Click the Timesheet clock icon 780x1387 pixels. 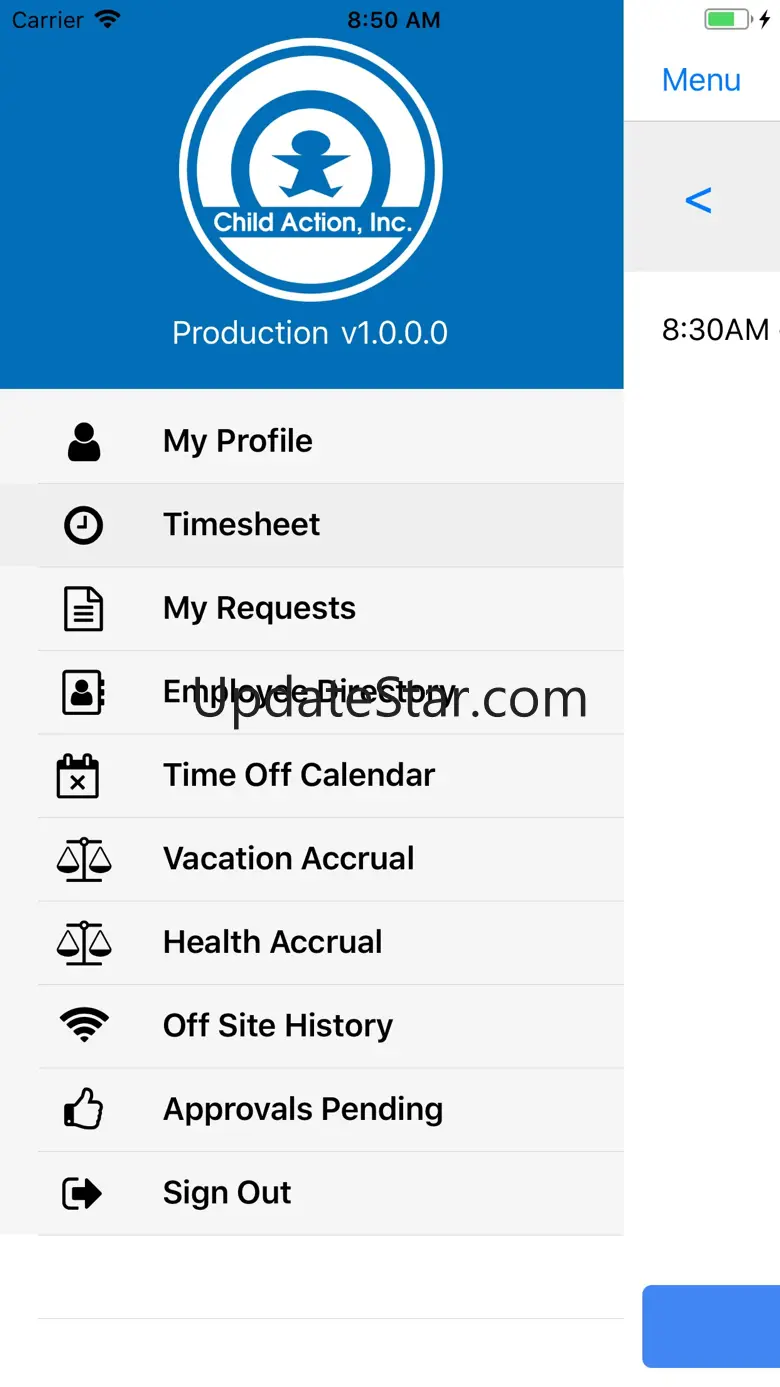coord(83,525)
